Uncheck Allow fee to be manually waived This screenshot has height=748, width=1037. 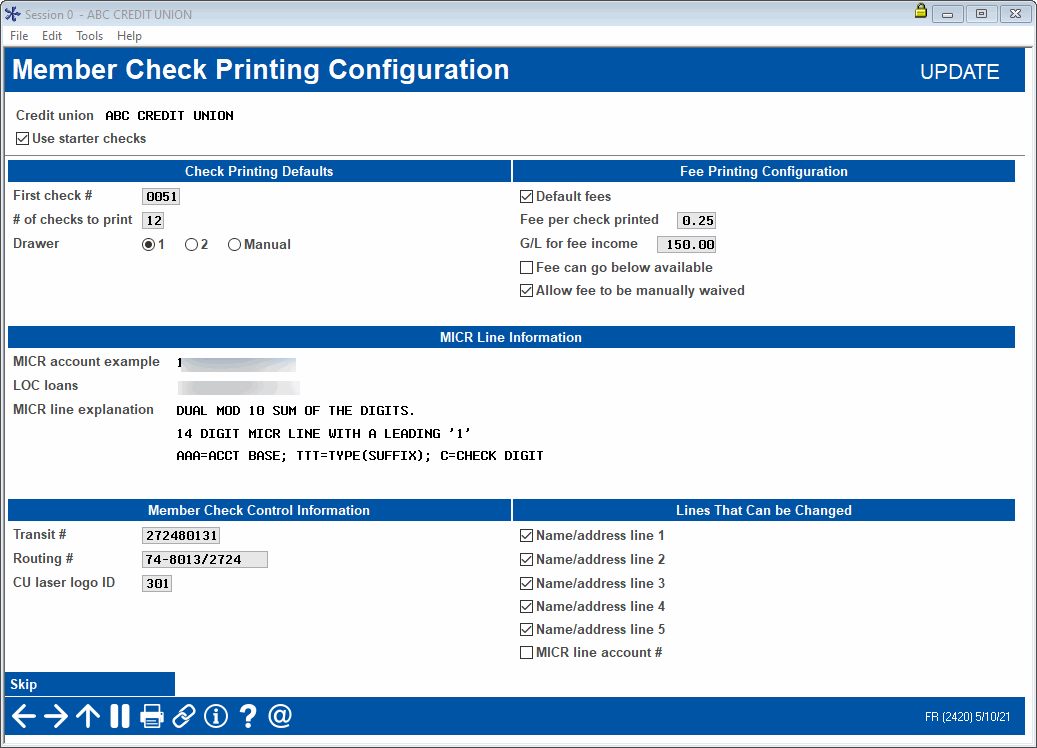pos(526,290)
